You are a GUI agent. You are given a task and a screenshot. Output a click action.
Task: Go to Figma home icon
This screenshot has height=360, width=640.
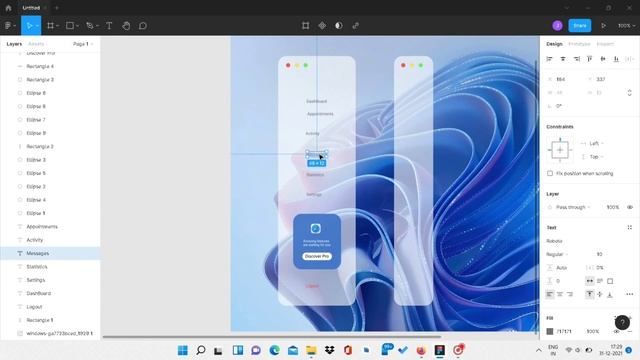coord(8,8)
